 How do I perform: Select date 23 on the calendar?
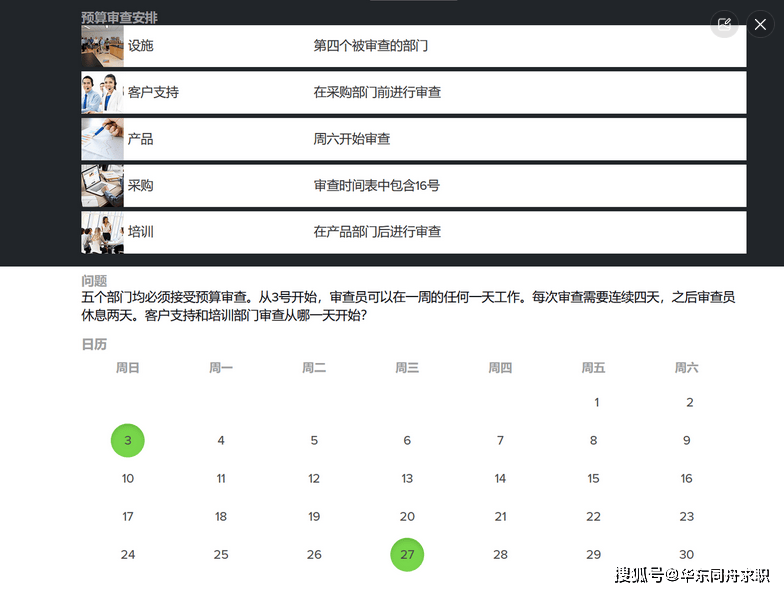click(686, 516)
